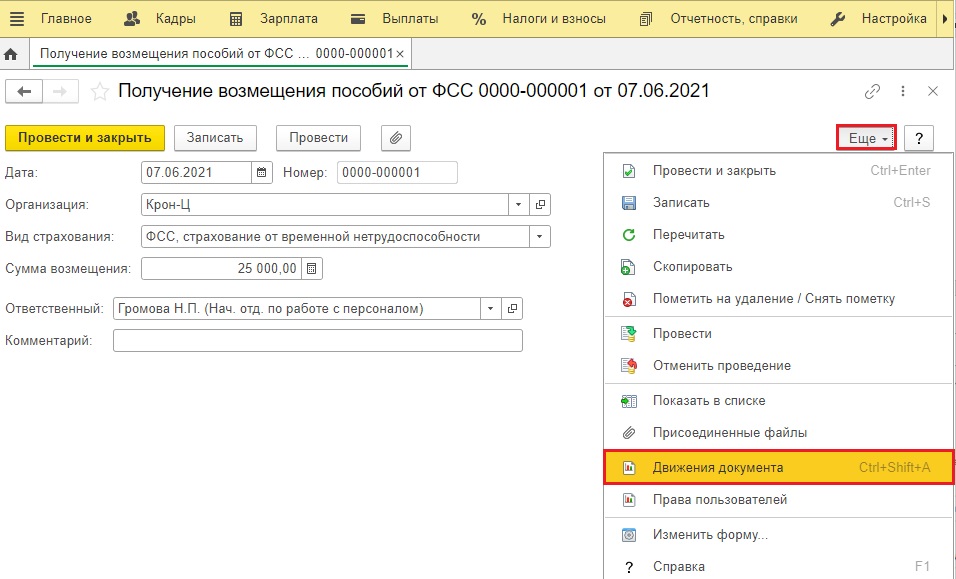Viewport: 956px width, 579px height.
Task: Open the Организация field's open-form button
Action: (x=540, y=205)
